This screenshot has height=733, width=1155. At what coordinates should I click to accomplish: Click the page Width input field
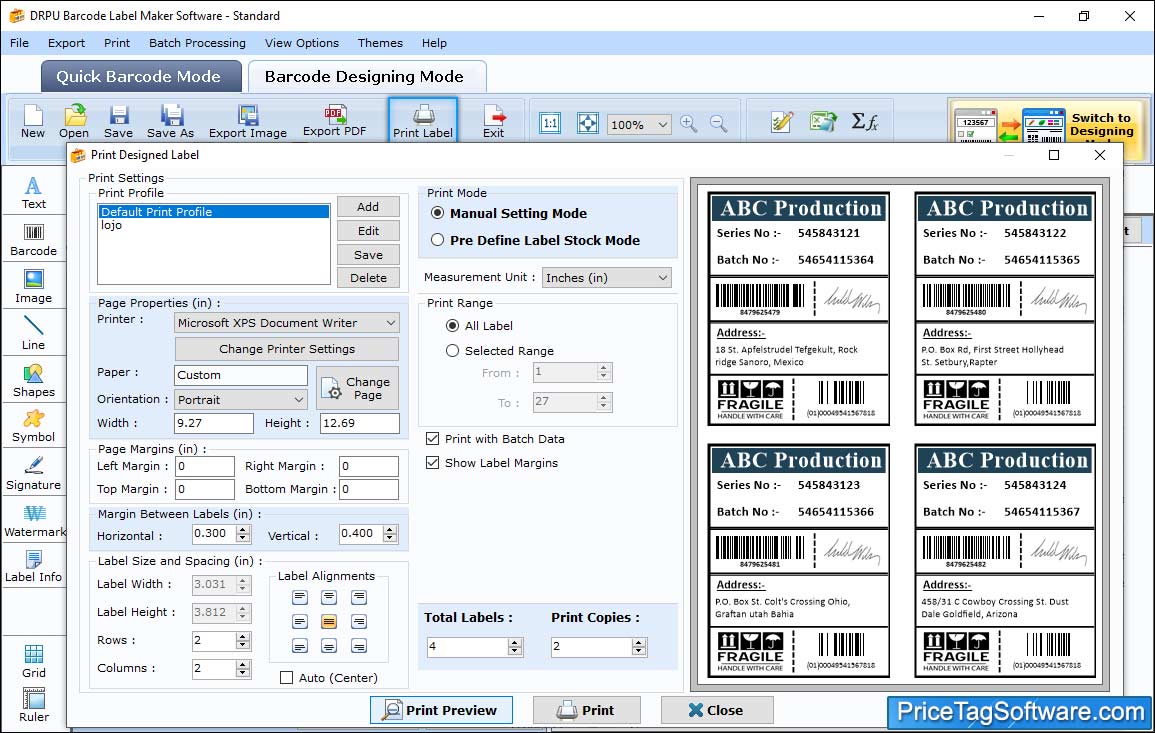(x=214, y=423)
